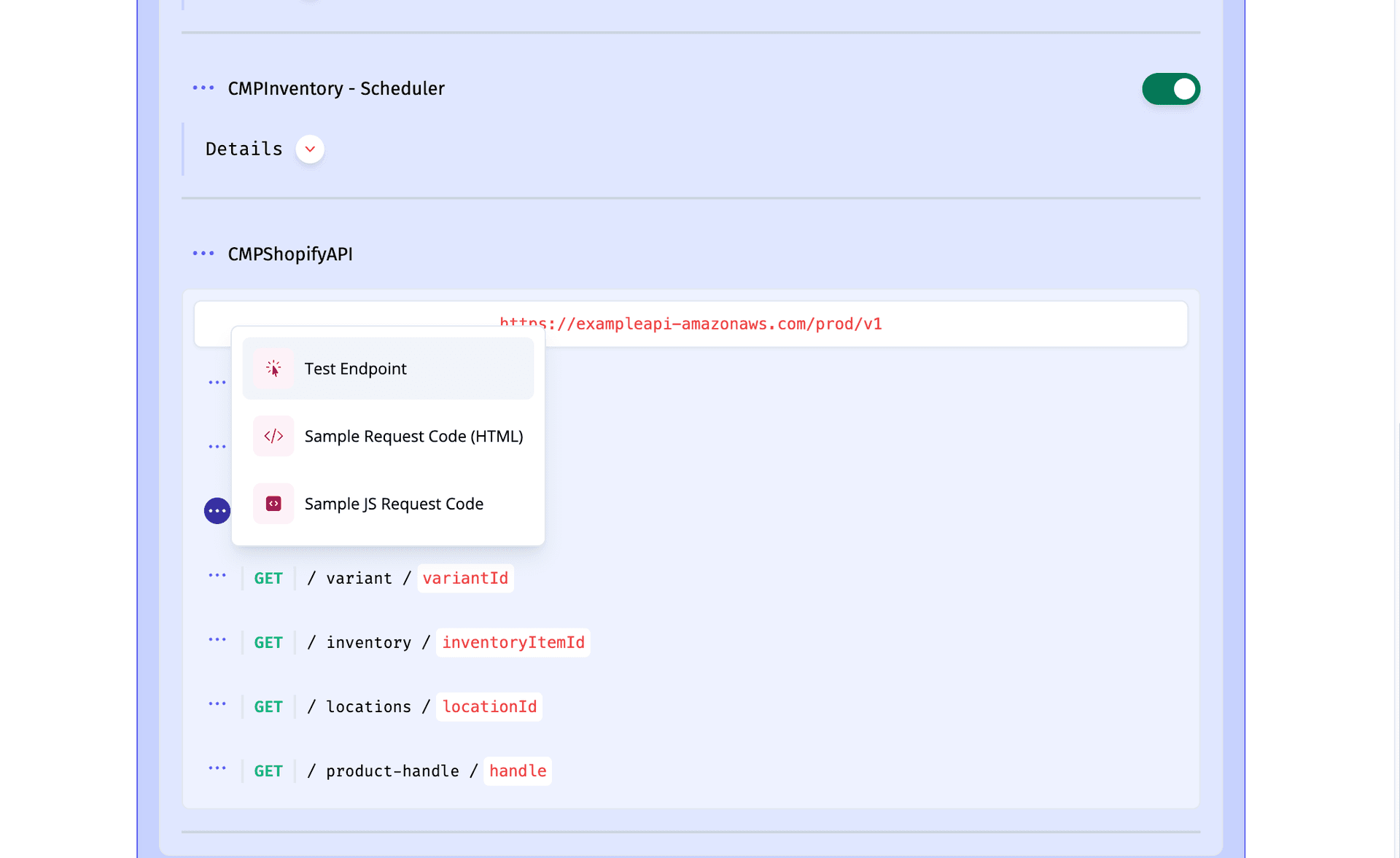1400x858 pixels.
Task: Click the inventoryItemId parameter badge
Action: (513, 641)
